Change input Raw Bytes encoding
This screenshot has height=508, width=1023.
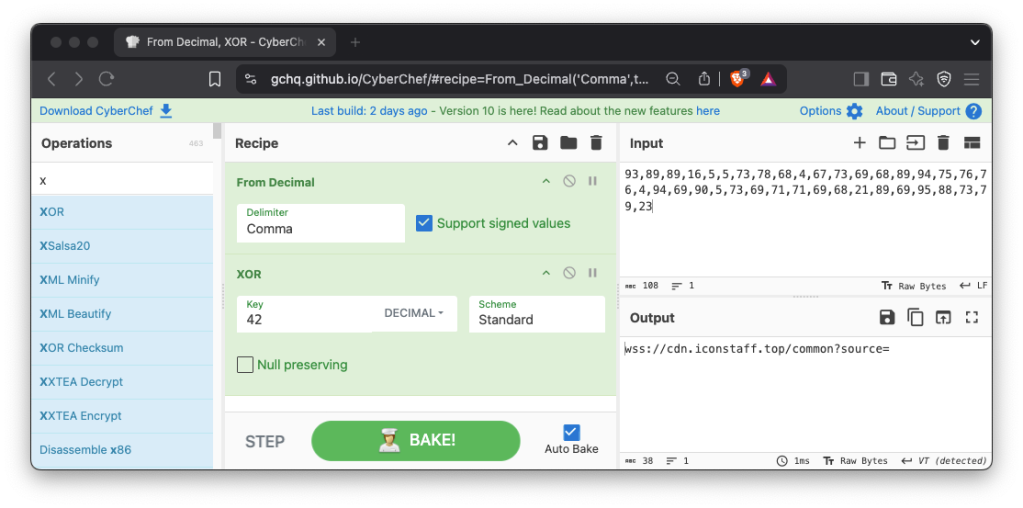[x=913, y=286]
